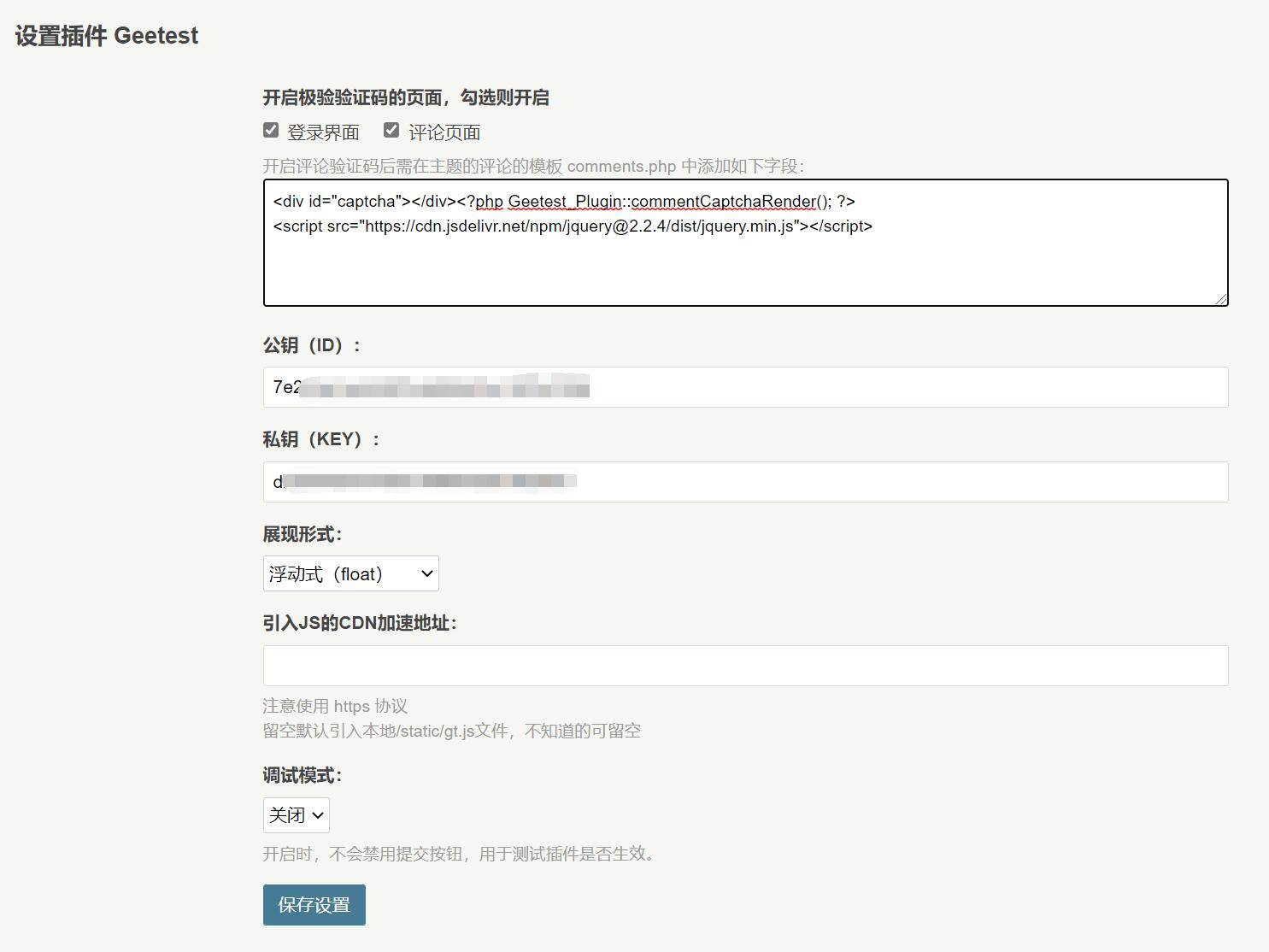This screenshot has width=1269, height=952.
Task: Click the 开启时，不会禁用提交按钮 hint text
Action: [461, 854]
